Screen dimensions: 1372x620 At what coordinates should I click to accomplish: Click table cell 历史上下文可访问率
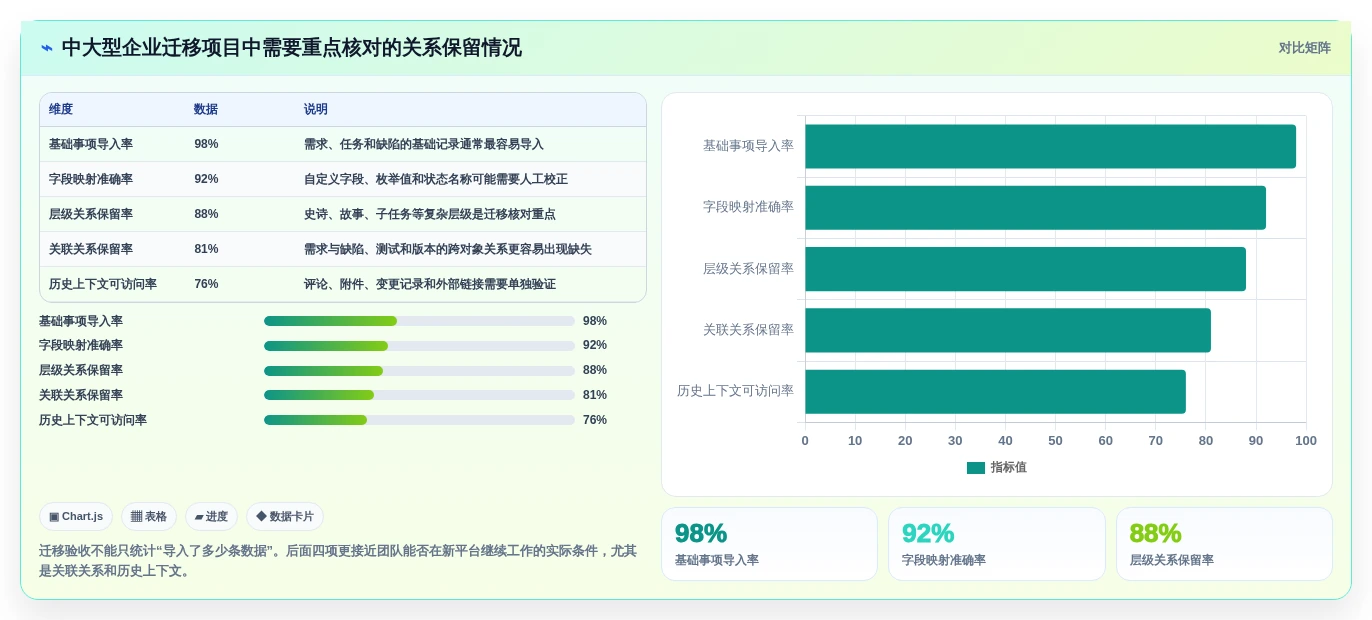(103, 284)
